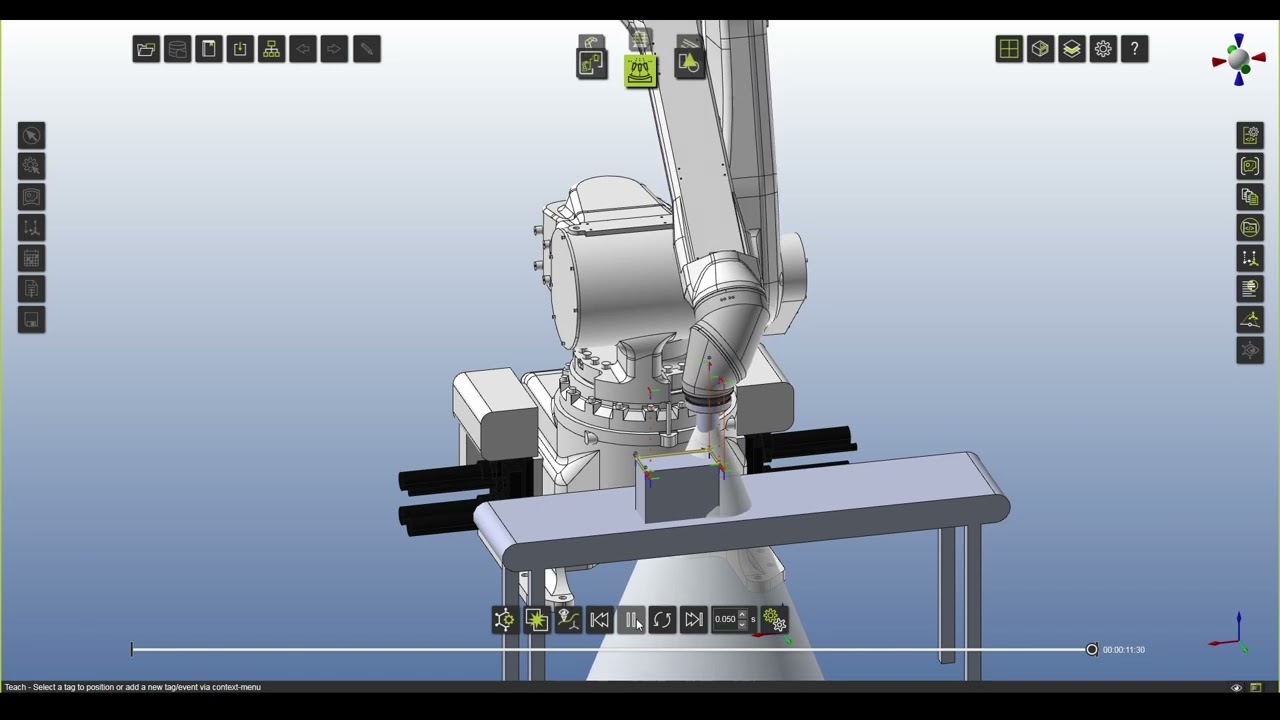Click the right arrow redo icon
This screenshot has height=720, width=1280.
point(334,49)
